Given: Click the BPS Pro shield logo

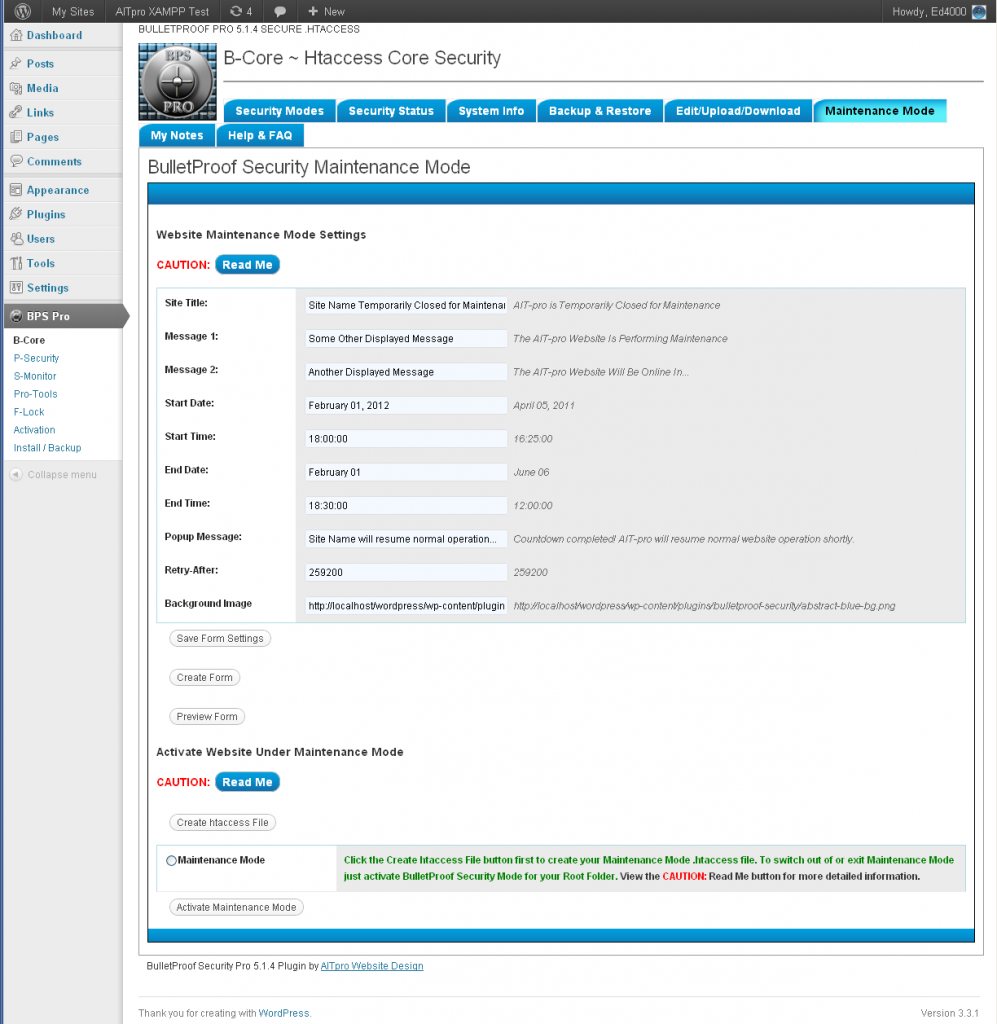Looking at the screenshot, I should [15, 315].
